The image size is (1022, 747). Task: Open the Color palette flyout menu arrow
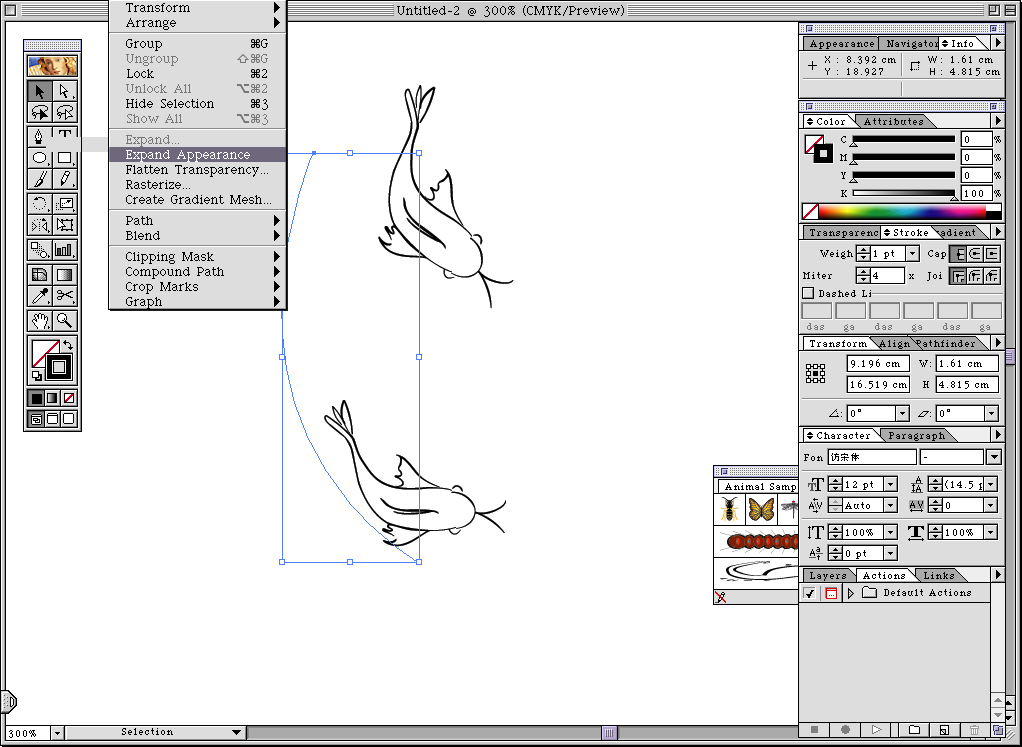998,121
